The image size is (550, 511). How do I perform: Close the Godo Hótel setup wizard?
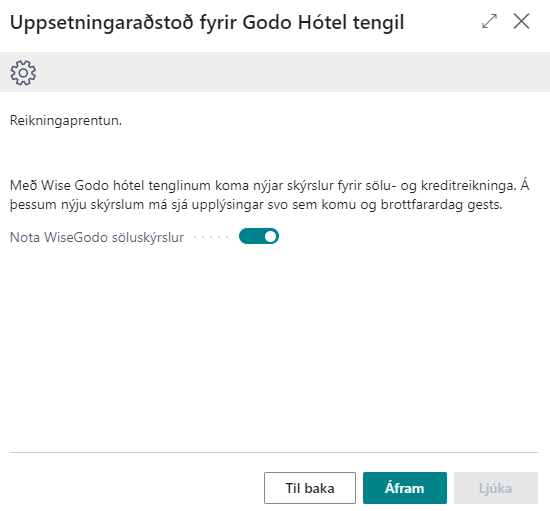(521, 21)
